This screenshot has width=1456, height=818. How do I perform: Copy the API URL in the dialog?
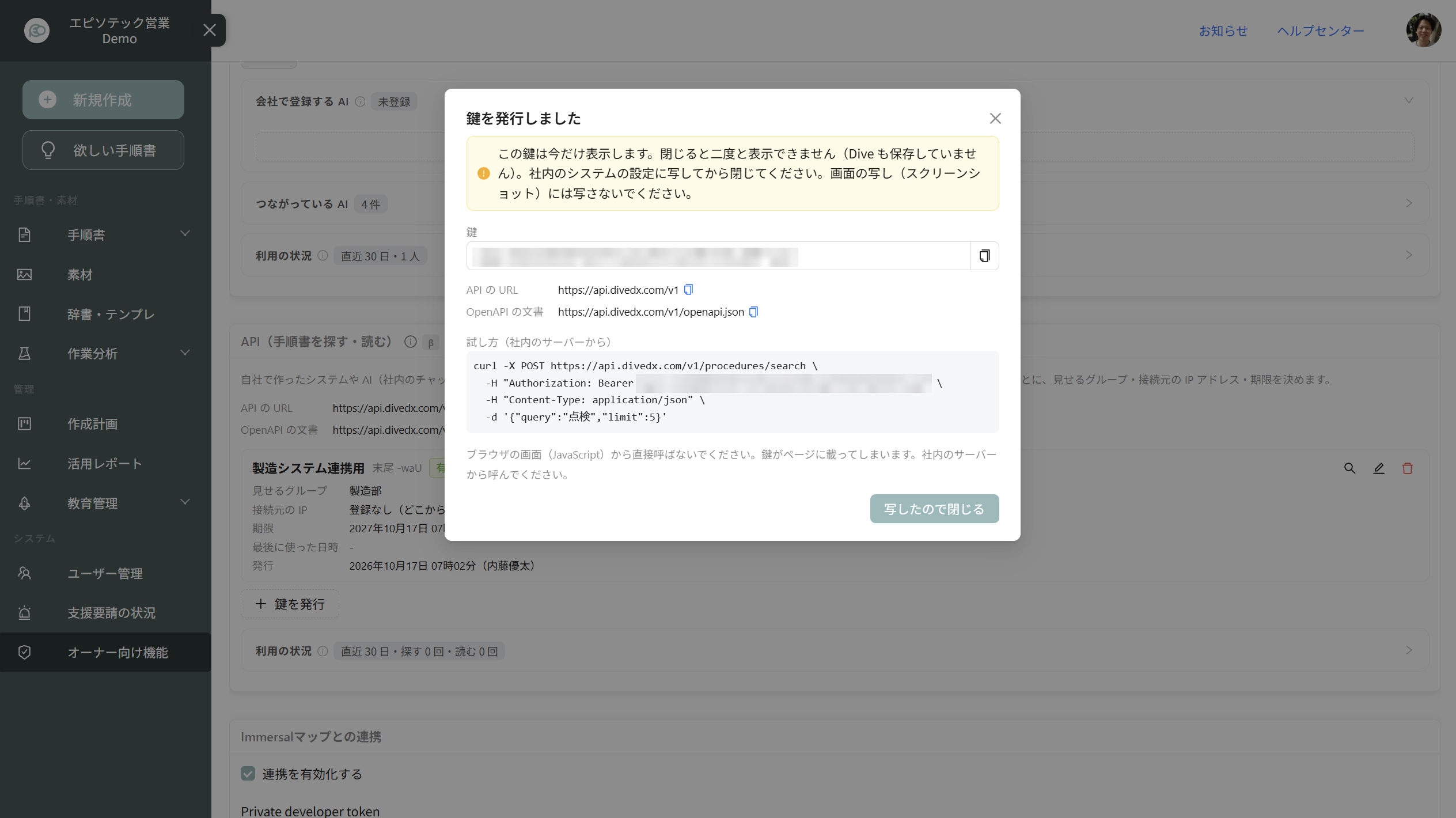point(688,290)
